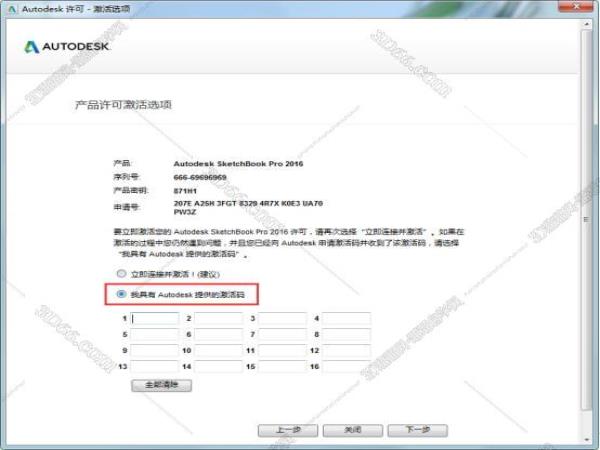Viewport: 600px width, 450px height.
Task: Click the Previous step (上一步) button
Action: tap(288, 430)
